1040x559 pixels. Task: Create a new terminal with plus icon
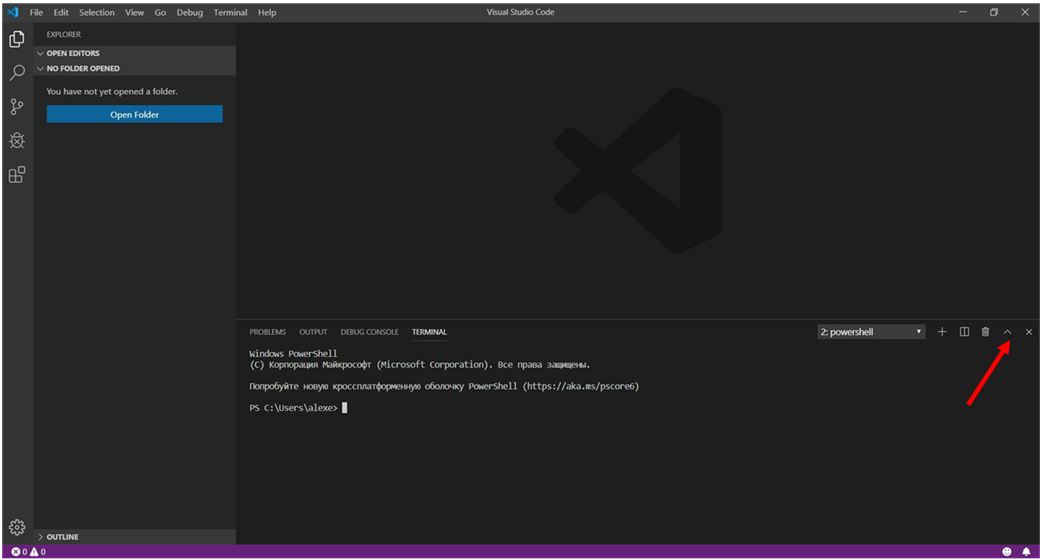(942, 332)
